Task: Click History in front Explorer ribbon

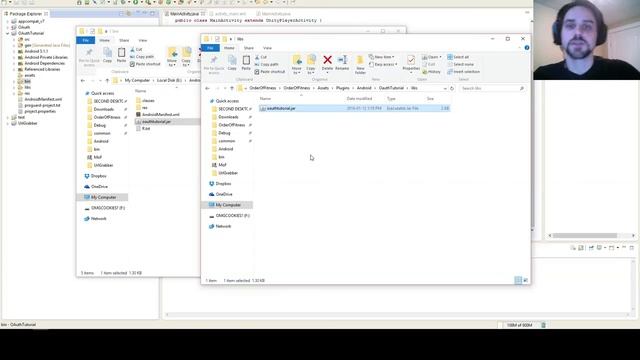Action: pyautogui.click(x=431, y=72)
